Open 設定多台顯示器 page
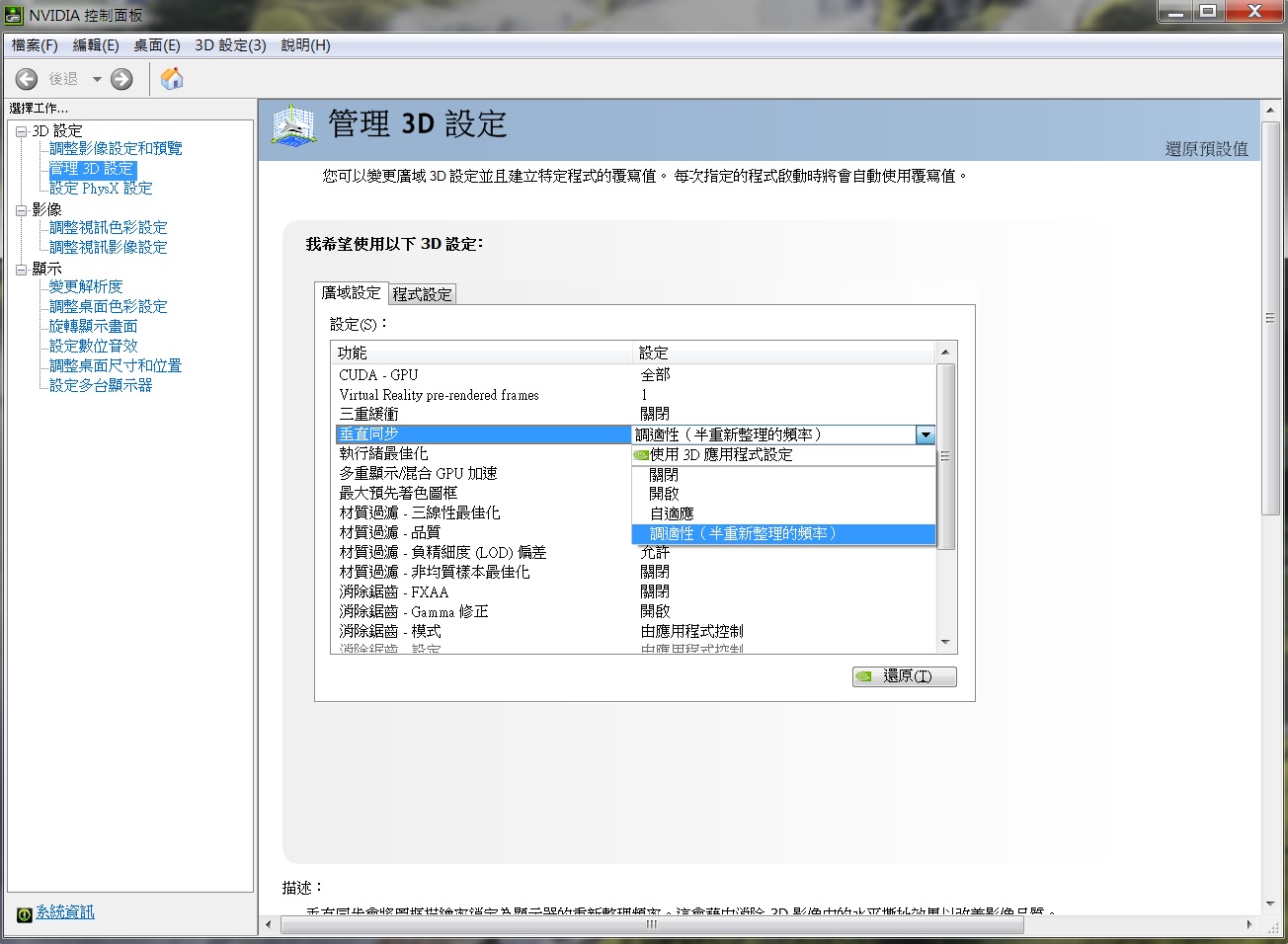The image size is (1288, 944). [x=101, y=385]
